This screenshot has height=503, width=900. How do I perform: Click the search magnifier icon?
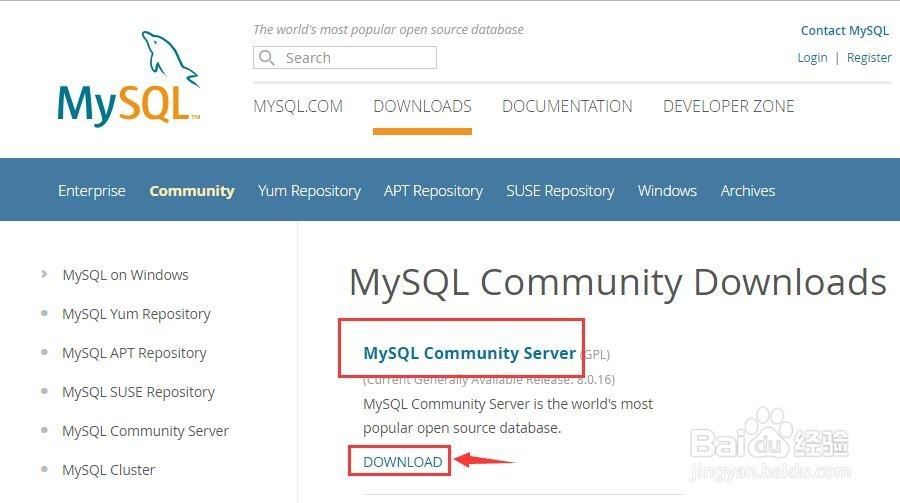266,57
